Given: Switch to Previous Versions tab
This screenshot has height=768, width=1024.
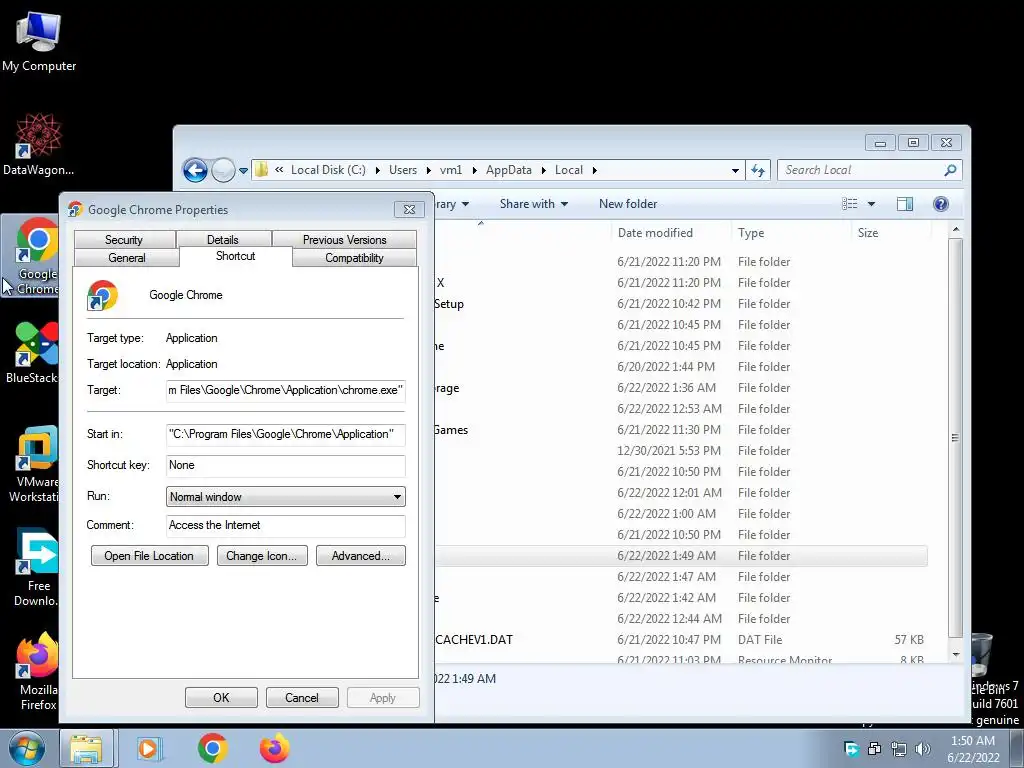Looking at the screenshot, I should (344, 240).
